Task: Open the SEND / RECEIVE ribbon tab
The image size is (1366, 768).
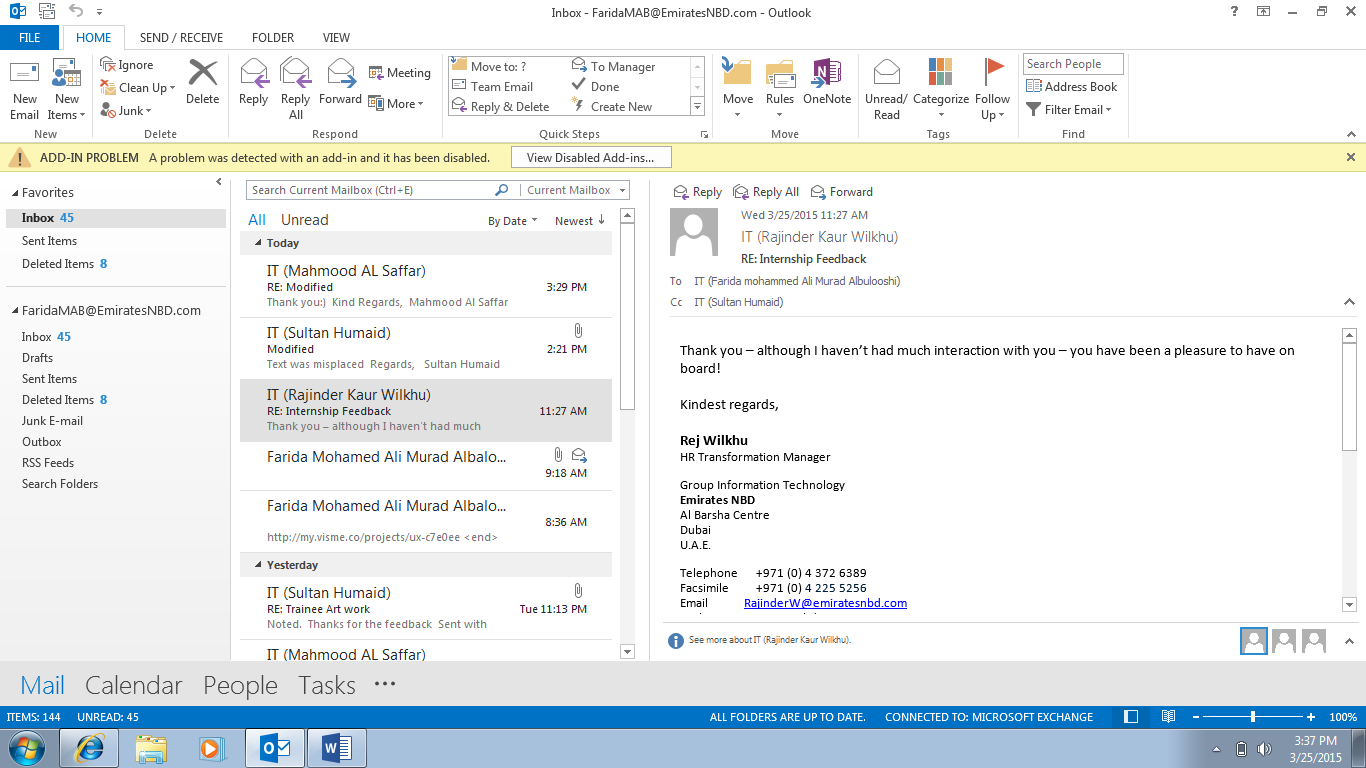Action: 182,38
